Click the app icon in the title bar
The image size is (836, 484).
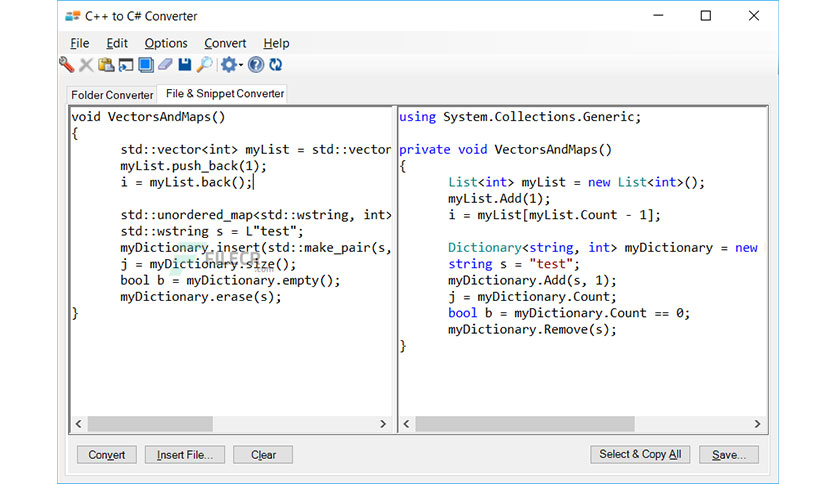[x=73, y=16]
